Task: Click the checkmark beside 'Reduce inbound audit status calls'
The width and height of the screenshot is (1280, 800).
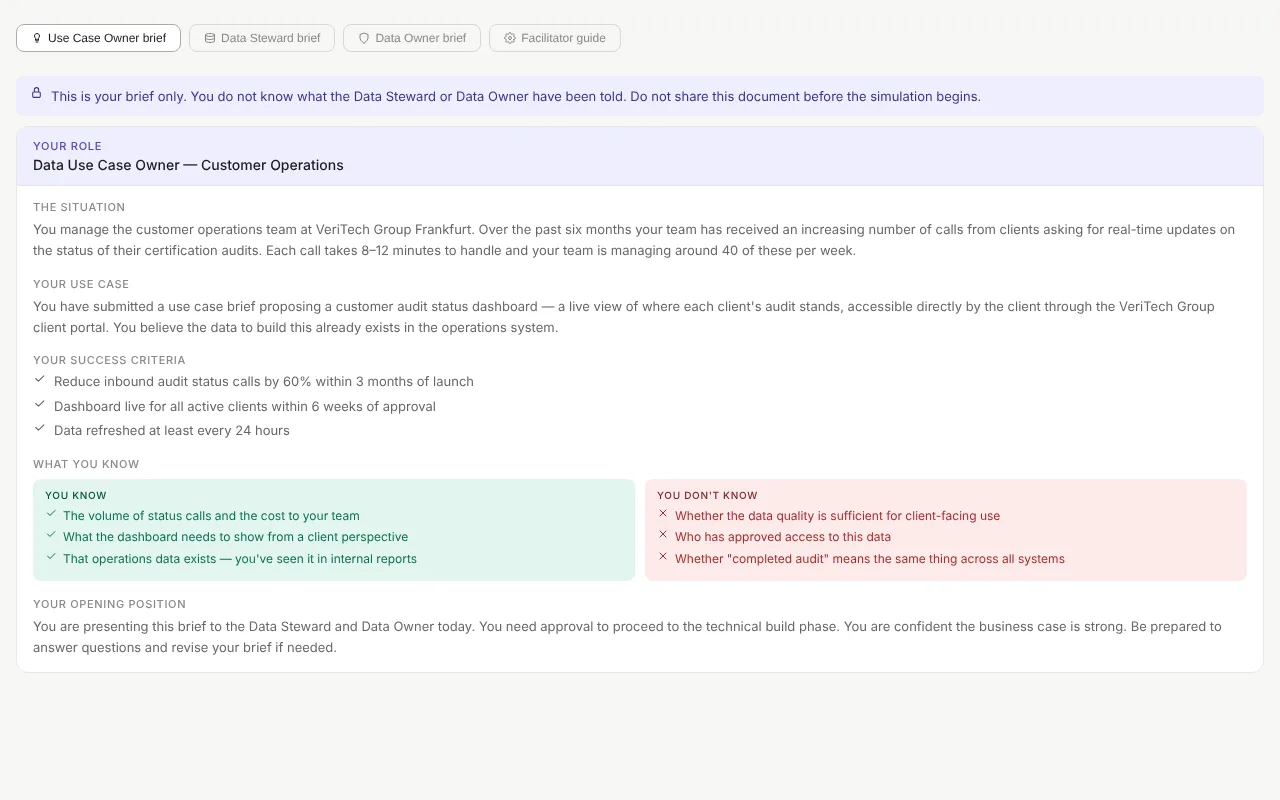Action: [x=40, y=380]
